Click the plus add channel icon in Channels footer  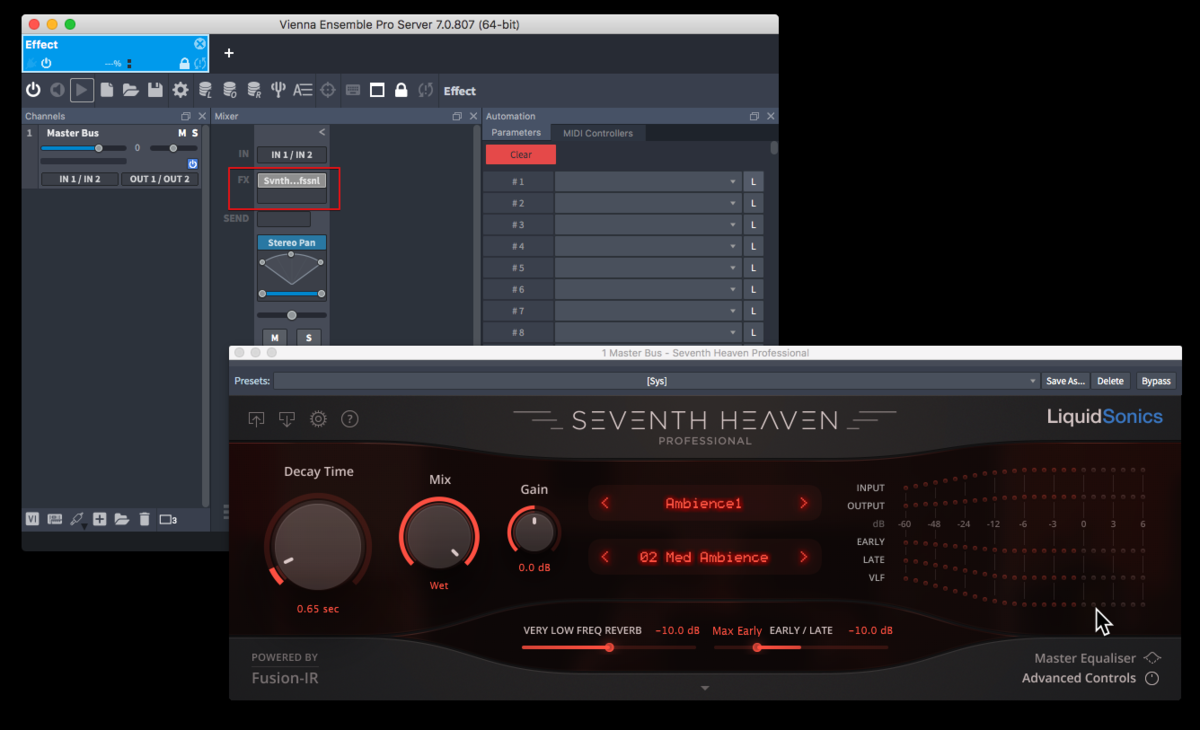click(x=99, y=519)
